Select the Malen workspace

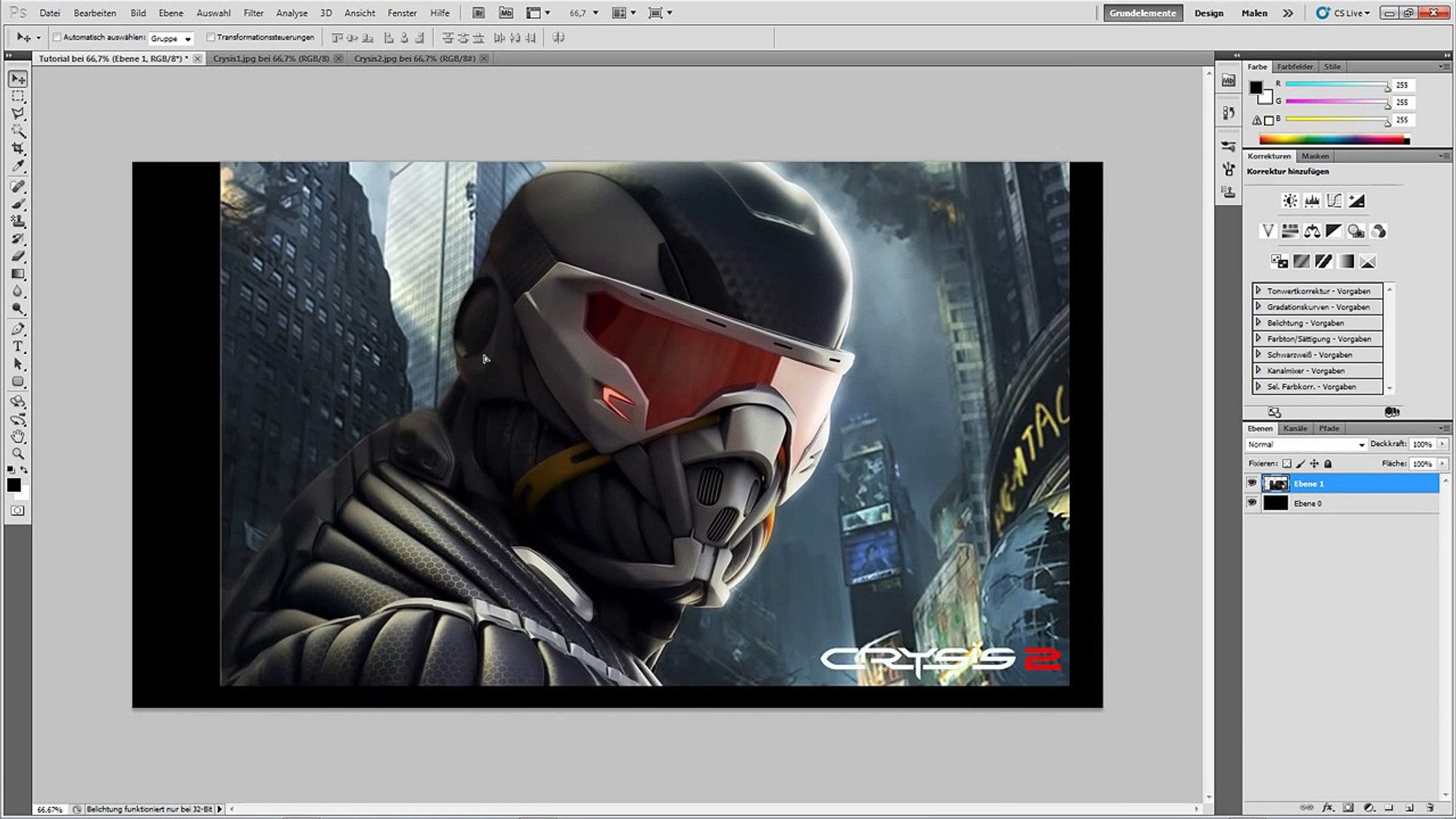click(x=1254, y=13)
